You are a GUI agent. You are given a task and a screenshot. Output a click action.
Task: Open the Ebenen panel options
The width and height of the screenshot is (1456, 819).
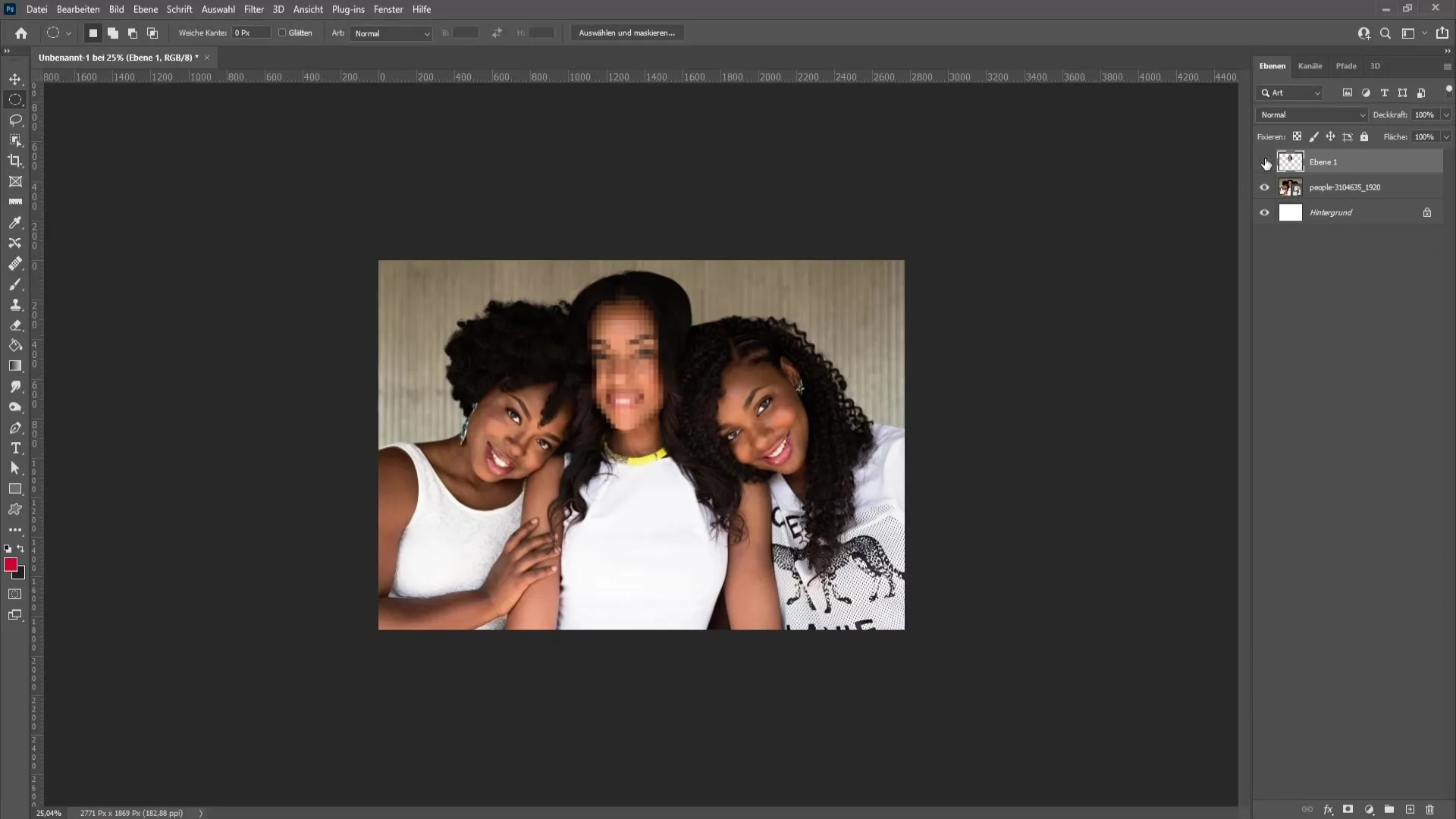(1447, 65)
